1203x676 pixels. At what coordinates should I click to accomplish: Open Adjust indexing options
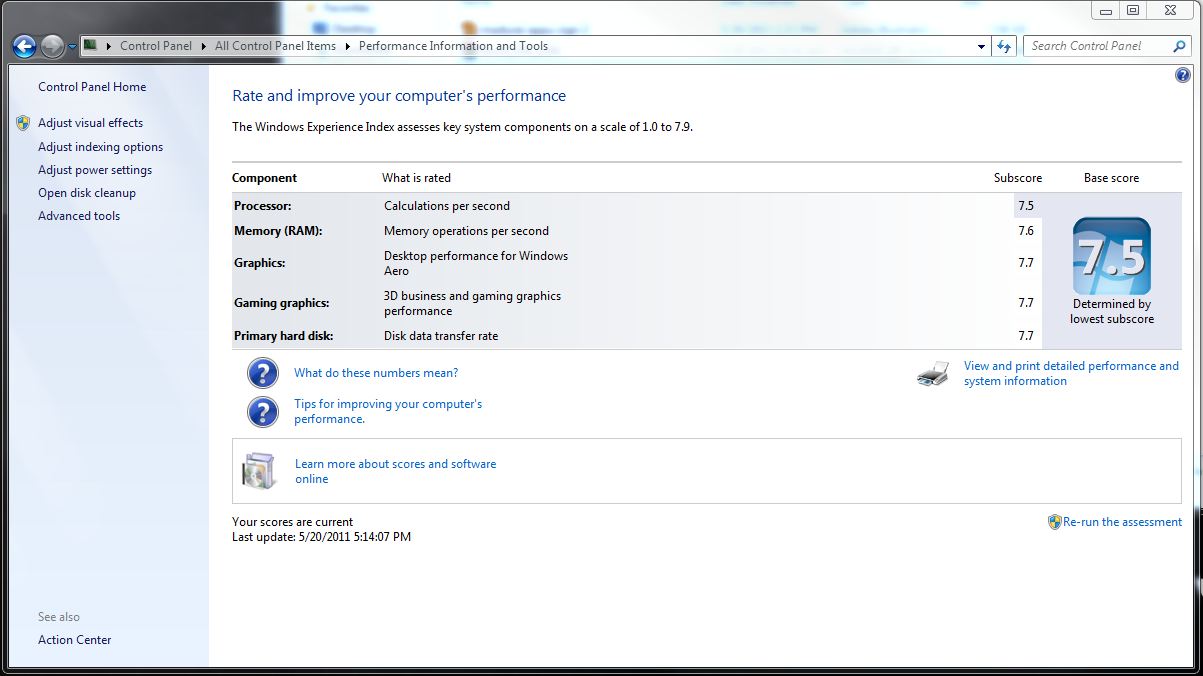[100, 147]
